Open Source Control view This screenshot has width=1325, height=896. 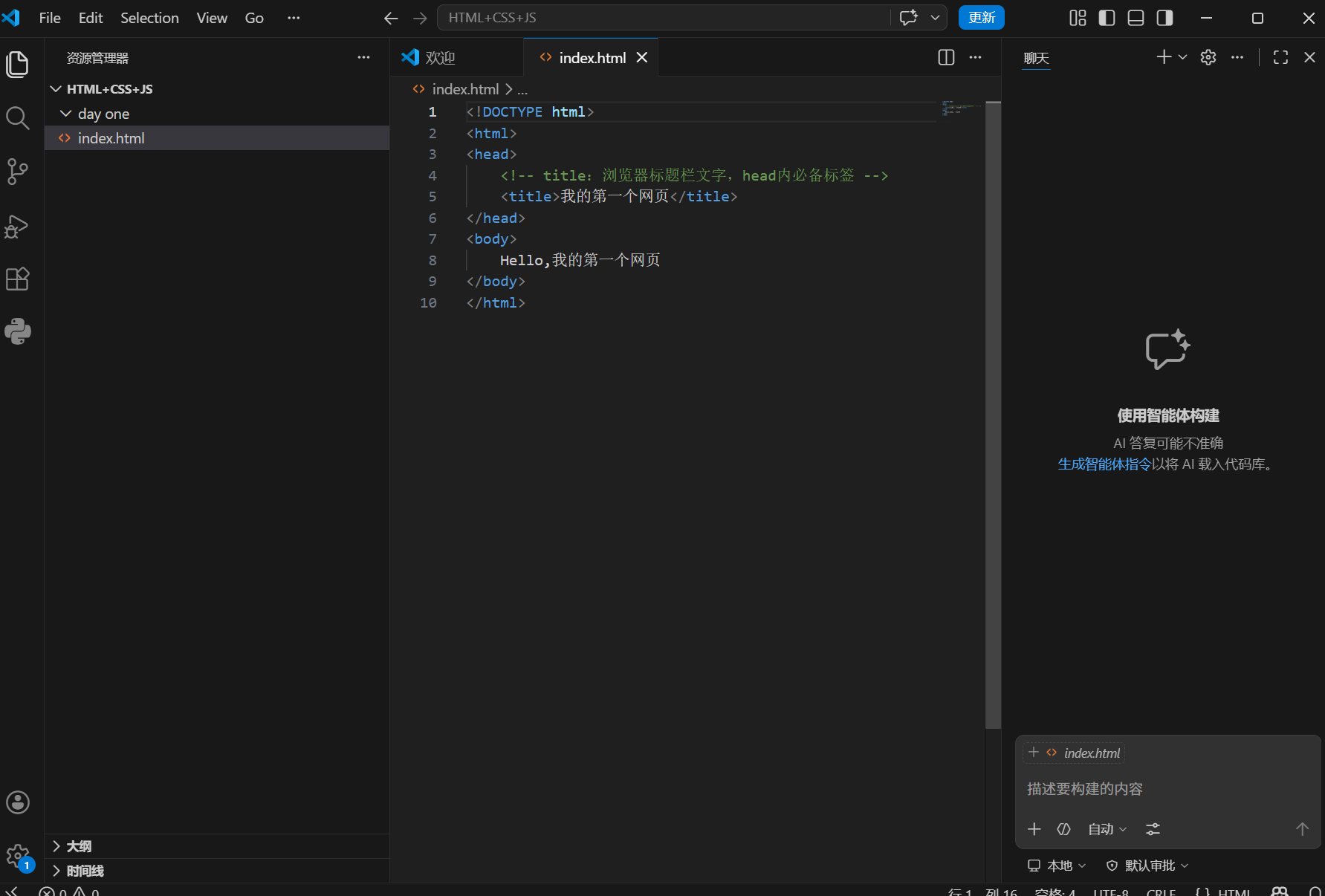click(x=18, y=172)
